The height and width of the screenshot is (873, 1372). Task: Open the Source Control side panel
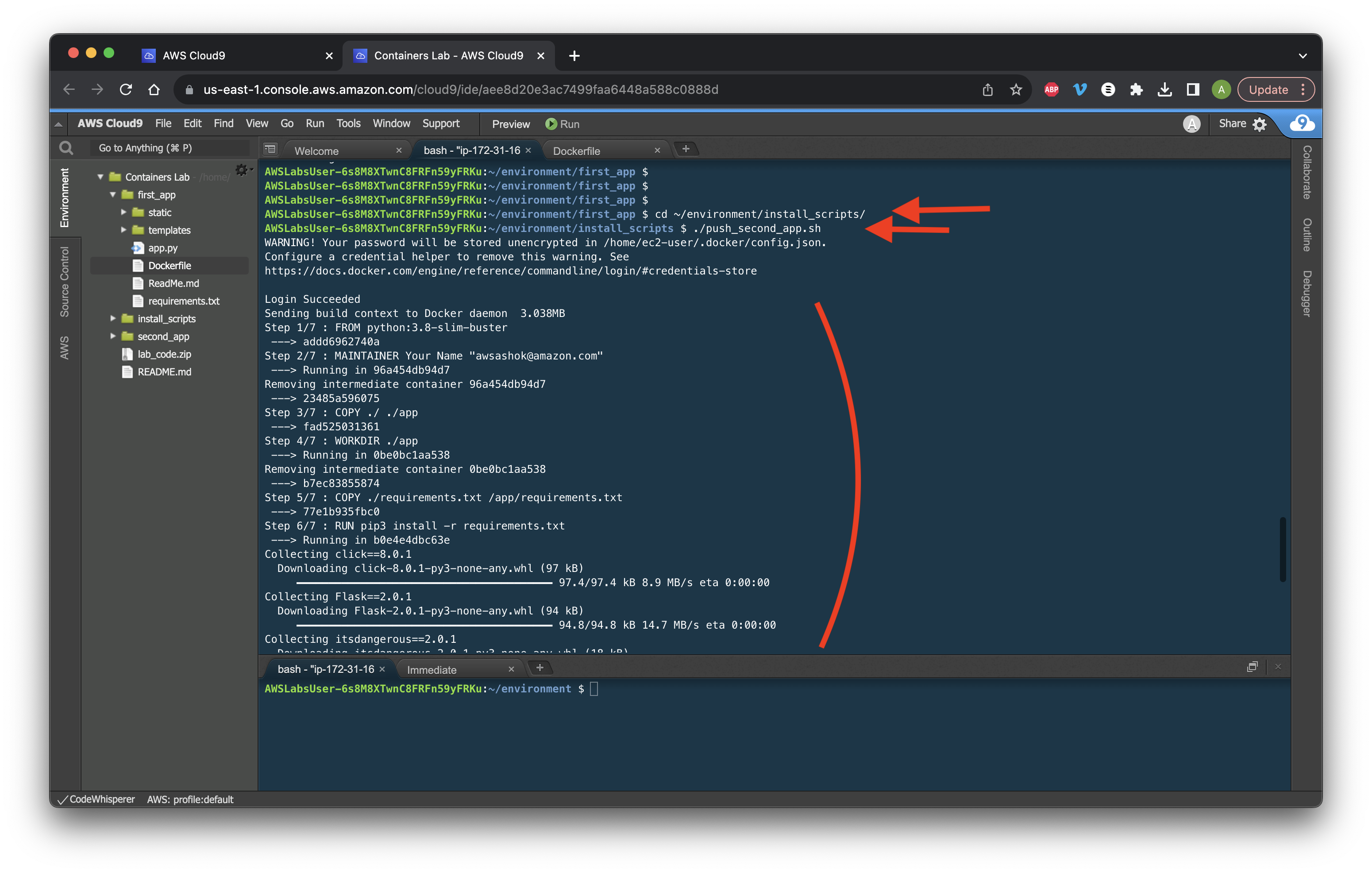(64, 282)
